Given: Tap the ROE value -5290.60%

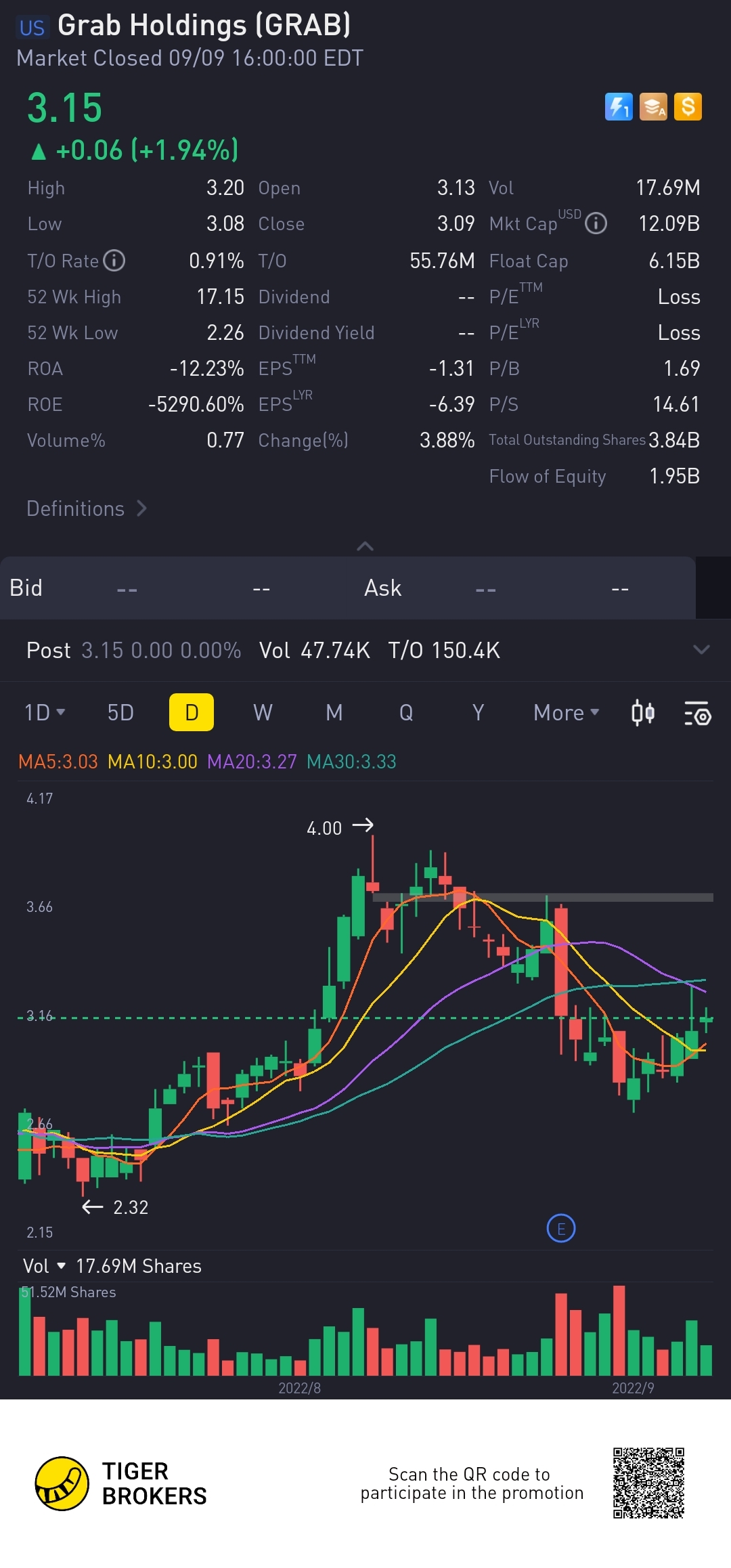Looking at the screenshot, I should point(196,404).
